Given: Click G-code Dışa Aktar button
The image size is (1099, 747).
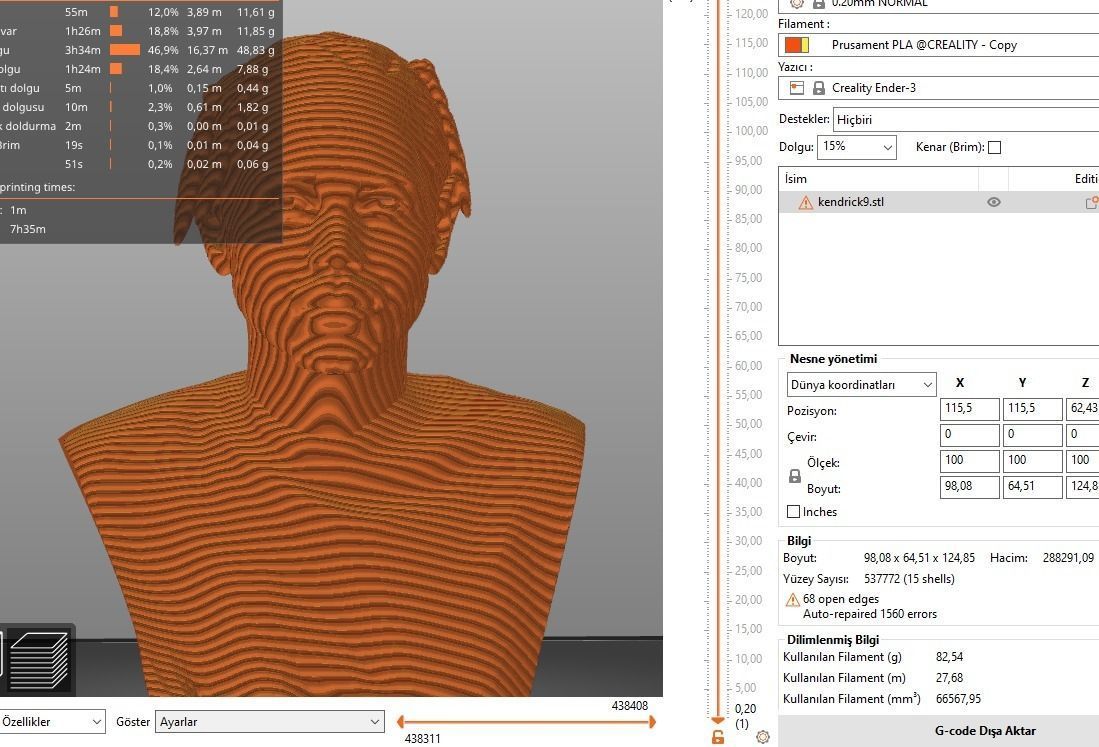Looking at the screenshot, I should coord(938,731).
